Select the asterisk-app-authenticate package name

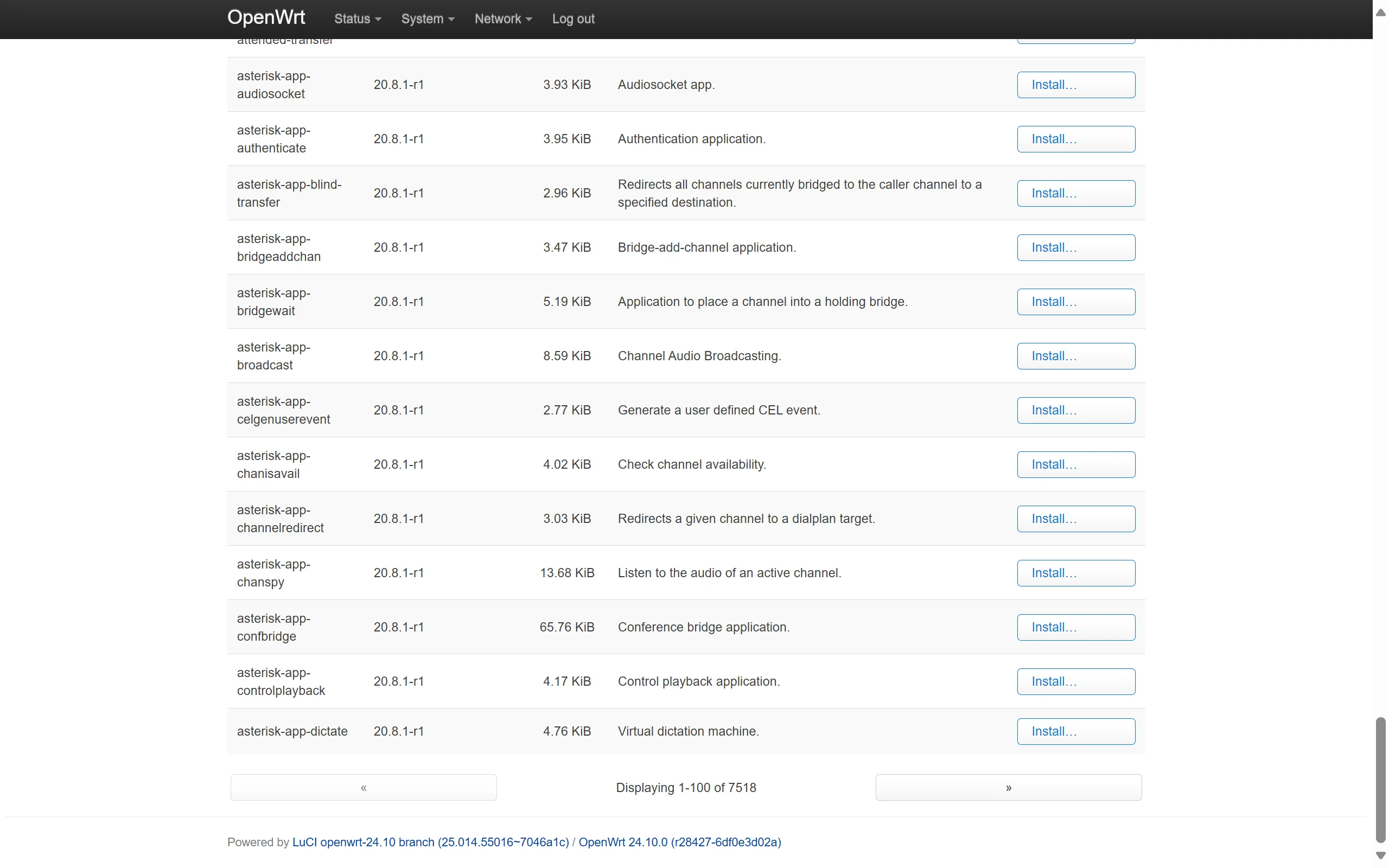coord(273,139)
